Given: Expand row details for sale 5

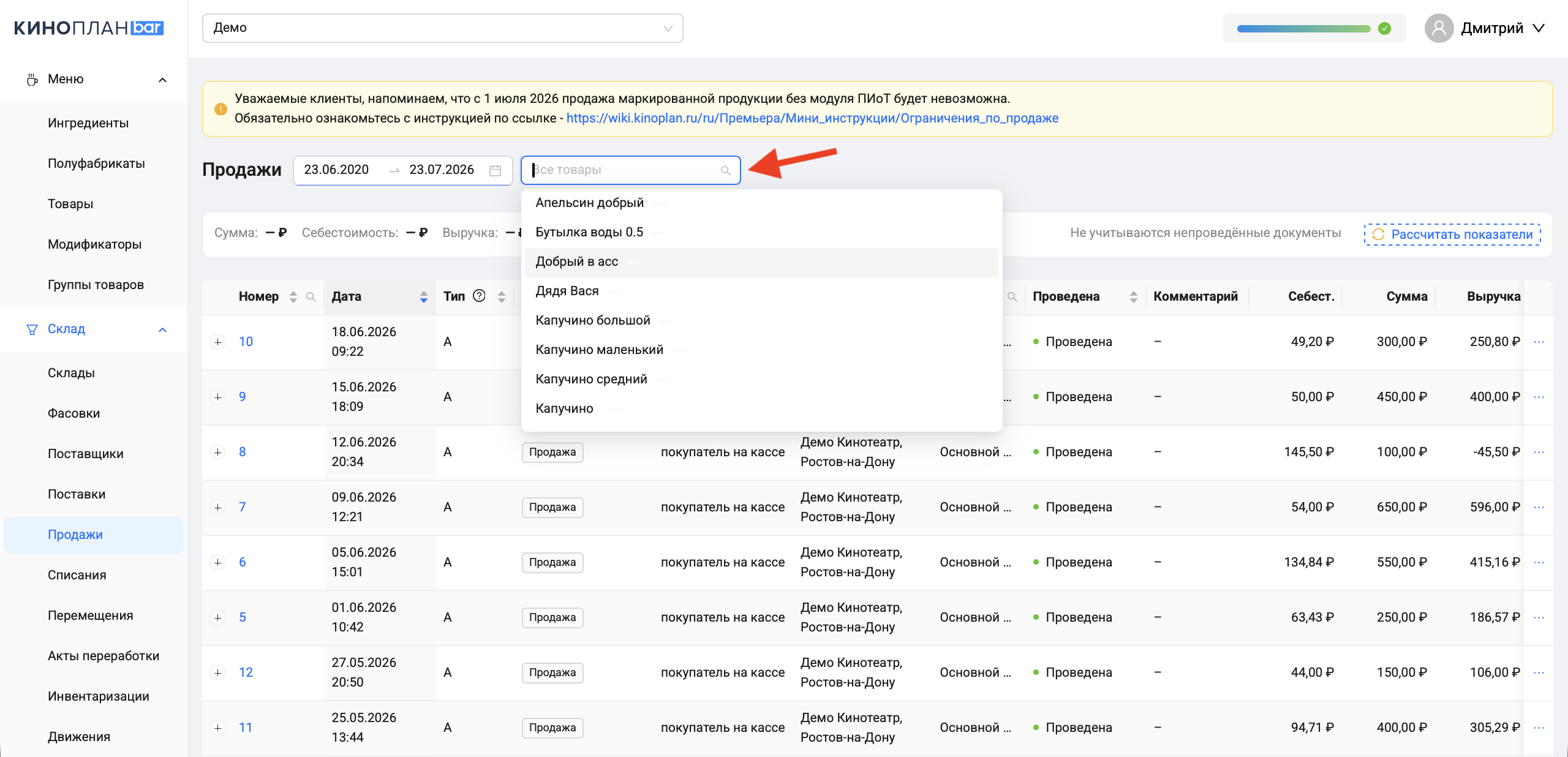Looking at the screenshot, I should click(x=218, y=617).
